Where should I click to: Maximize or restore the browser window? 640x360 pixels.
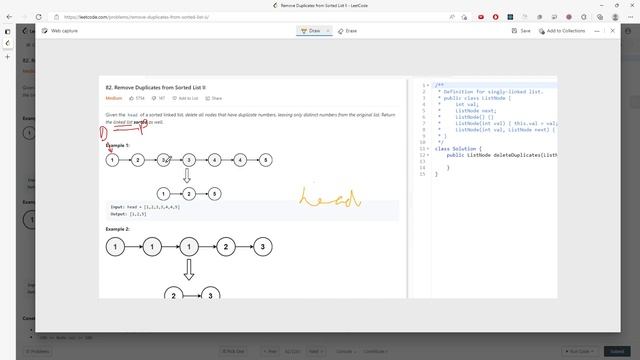click(617, 5)
